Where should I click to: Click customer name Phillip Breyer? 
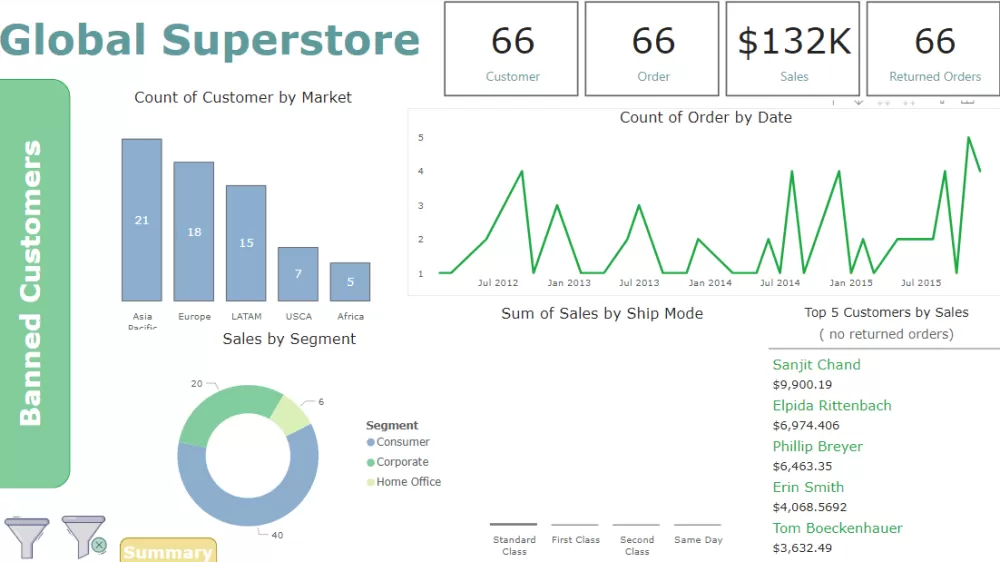coord(818,446)
